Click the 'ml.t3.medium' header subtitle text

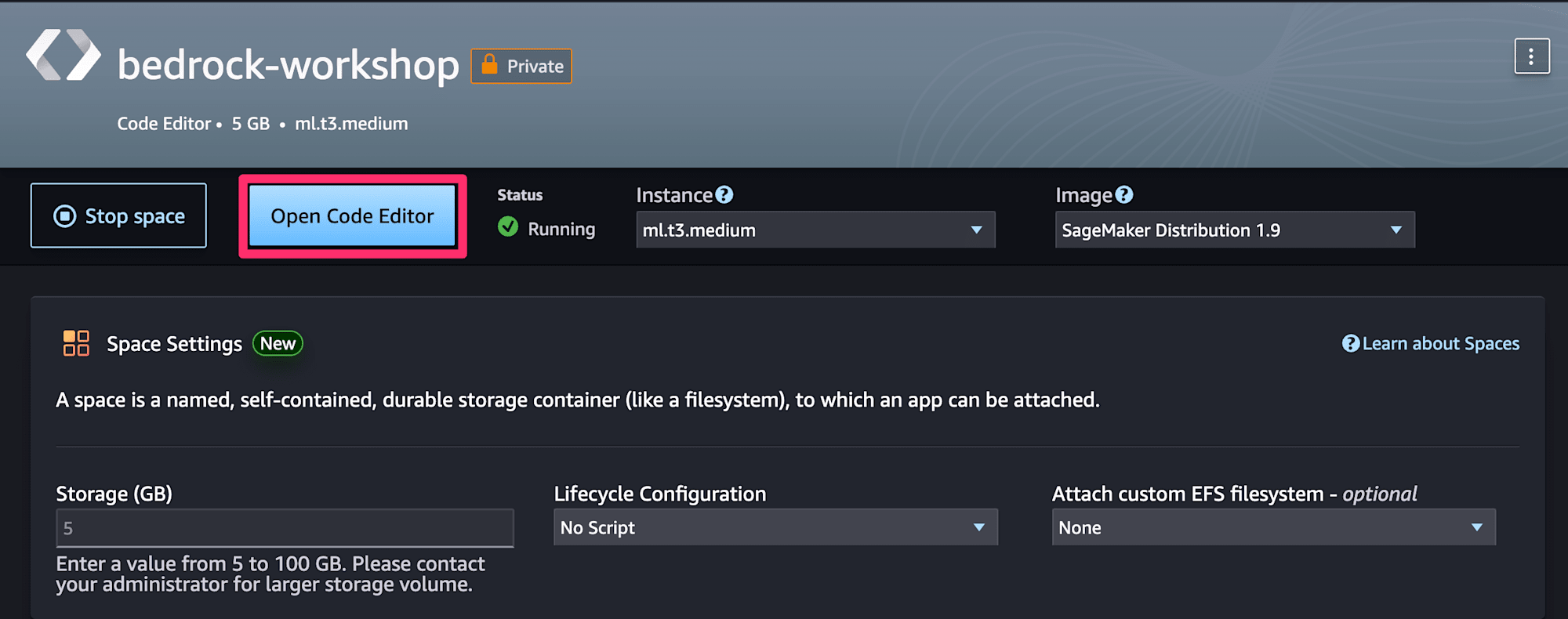point(351,124)
